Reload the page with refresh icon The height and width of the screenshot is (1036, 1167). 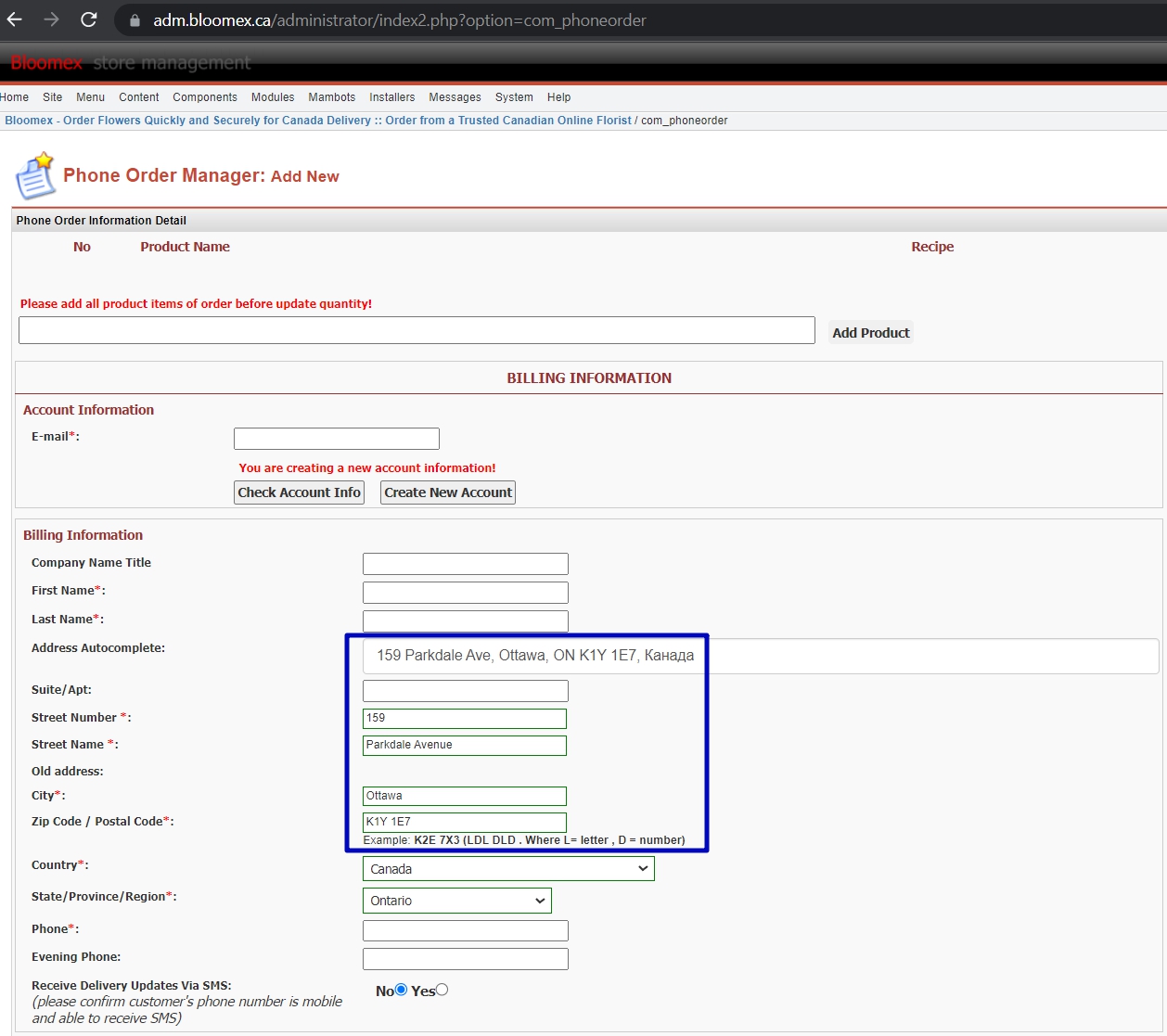click(x=89, y=19)
